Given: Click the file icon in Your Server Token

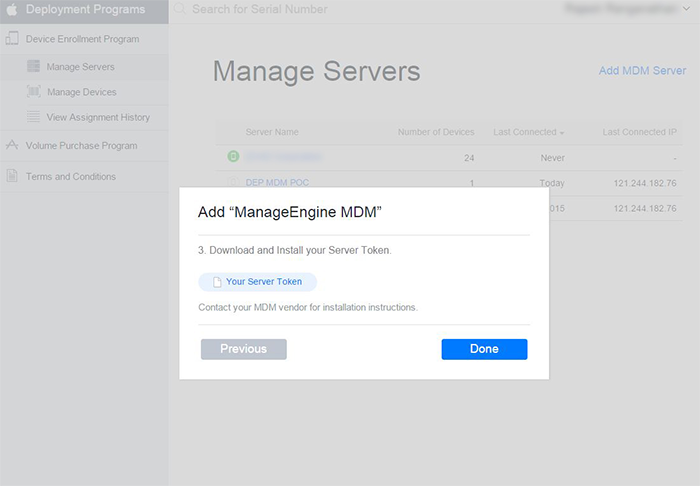Looking at the screenshot, I should click(217, 282).
